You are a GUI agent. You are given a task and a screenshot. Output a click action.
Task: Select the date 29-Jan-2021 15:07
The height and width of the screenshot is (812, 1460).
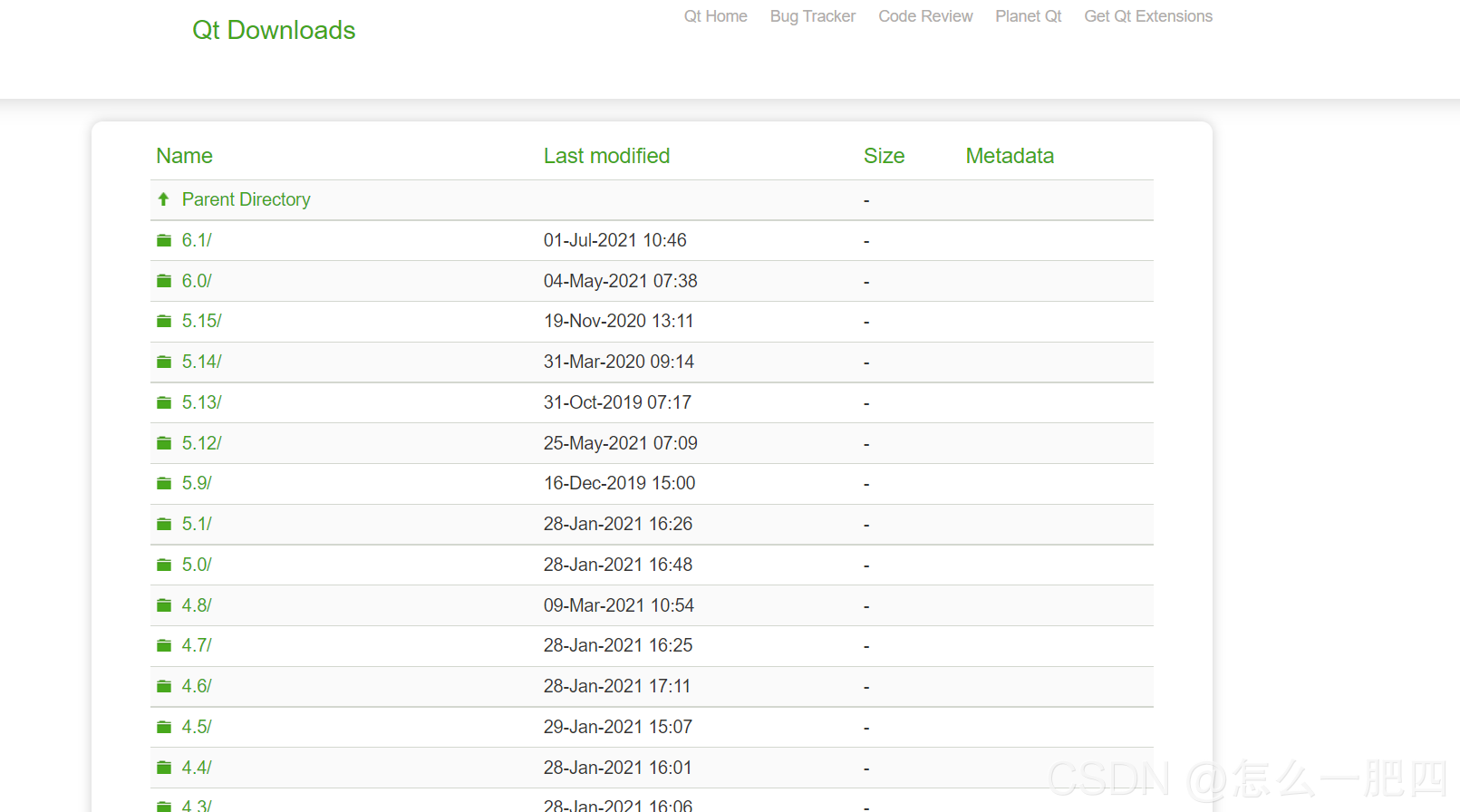(618, 727)
